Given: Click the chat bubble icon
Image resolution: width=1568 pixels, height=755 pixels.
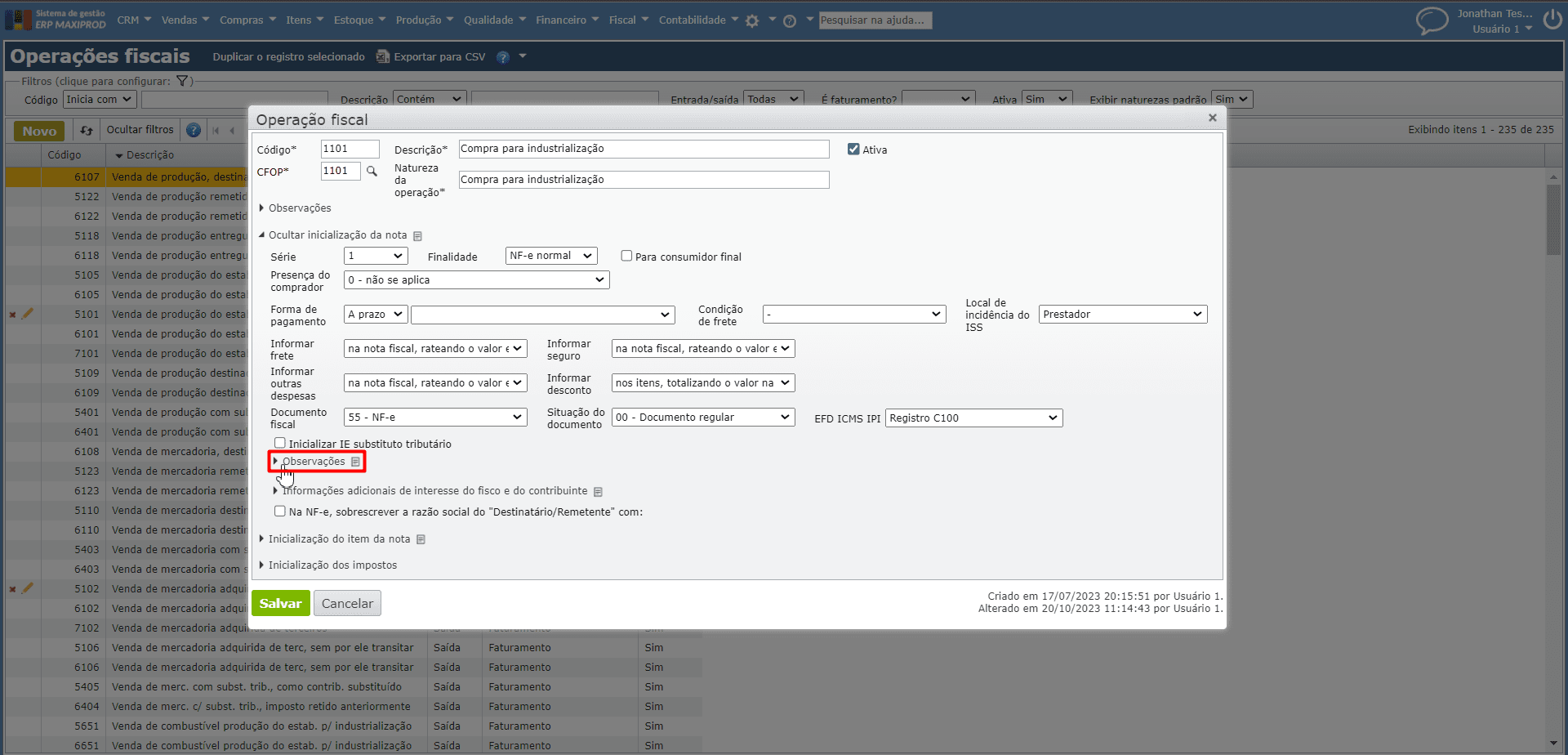Looking at the screenshot, I should click(1431, 20).
